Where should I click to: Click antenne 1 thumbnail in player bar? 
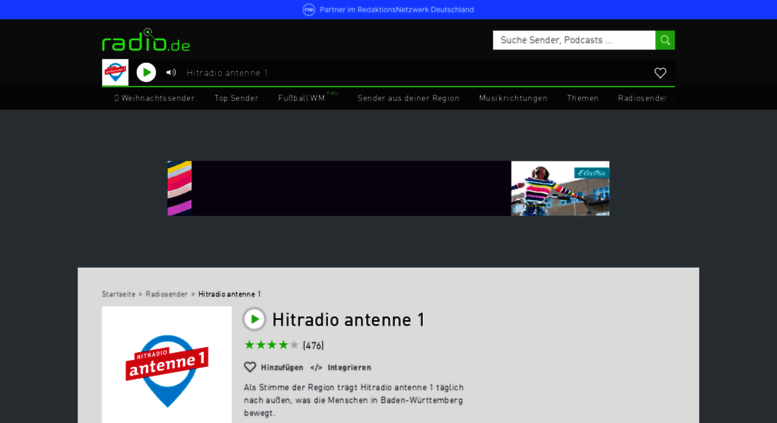(115, 72)
